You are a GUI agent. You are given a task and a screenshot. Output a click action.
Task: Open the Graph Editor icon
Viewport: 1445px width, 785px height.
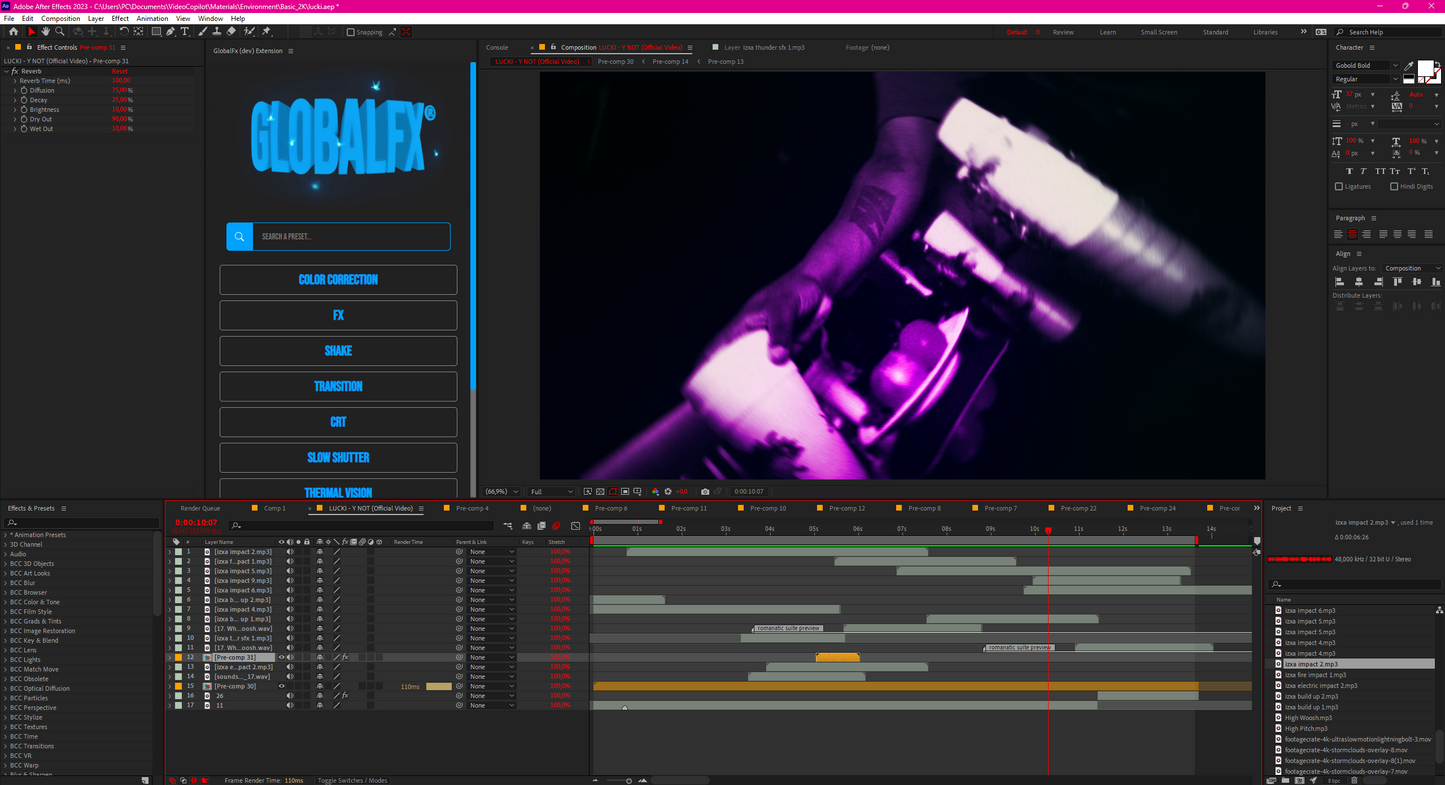tap(575, 526)
